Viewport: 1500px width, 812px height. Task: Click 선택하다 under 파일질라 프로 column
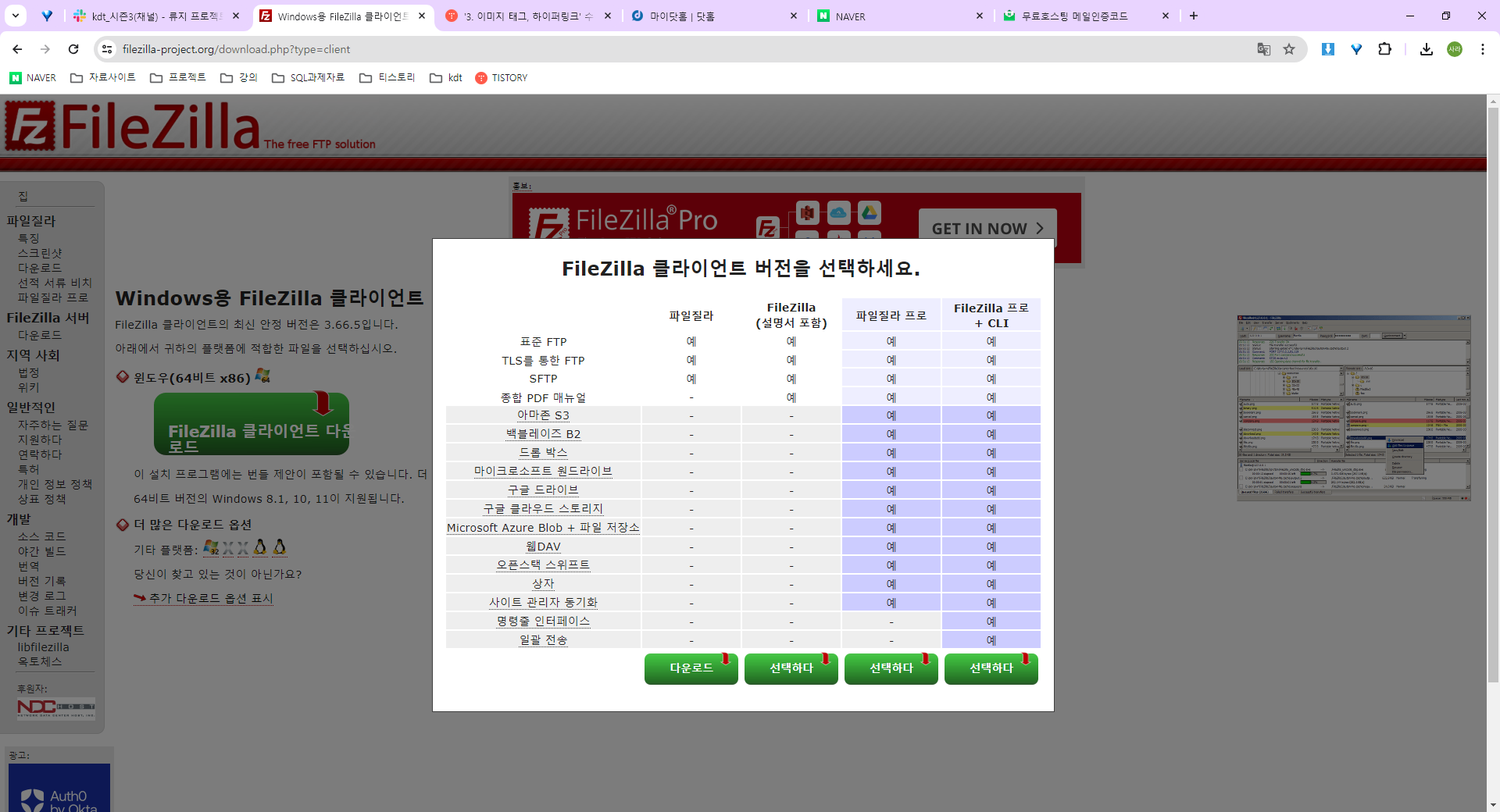pyautogui.click(x=891, y=668)
